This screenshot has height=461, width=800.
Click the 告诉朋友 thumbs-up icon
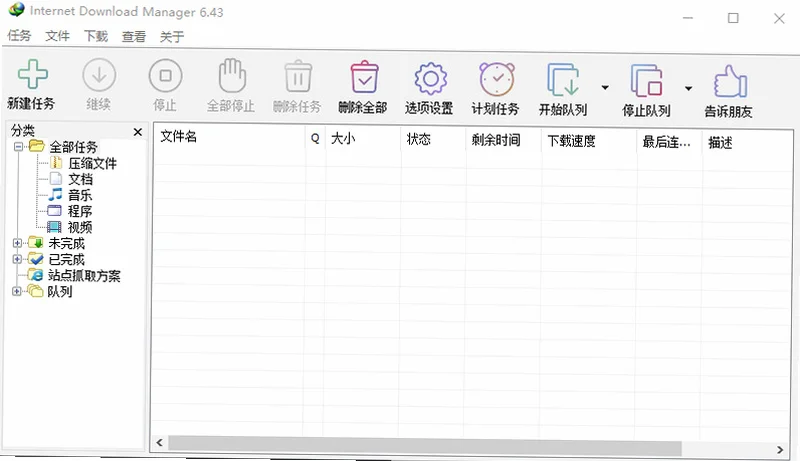coord(730,81)
